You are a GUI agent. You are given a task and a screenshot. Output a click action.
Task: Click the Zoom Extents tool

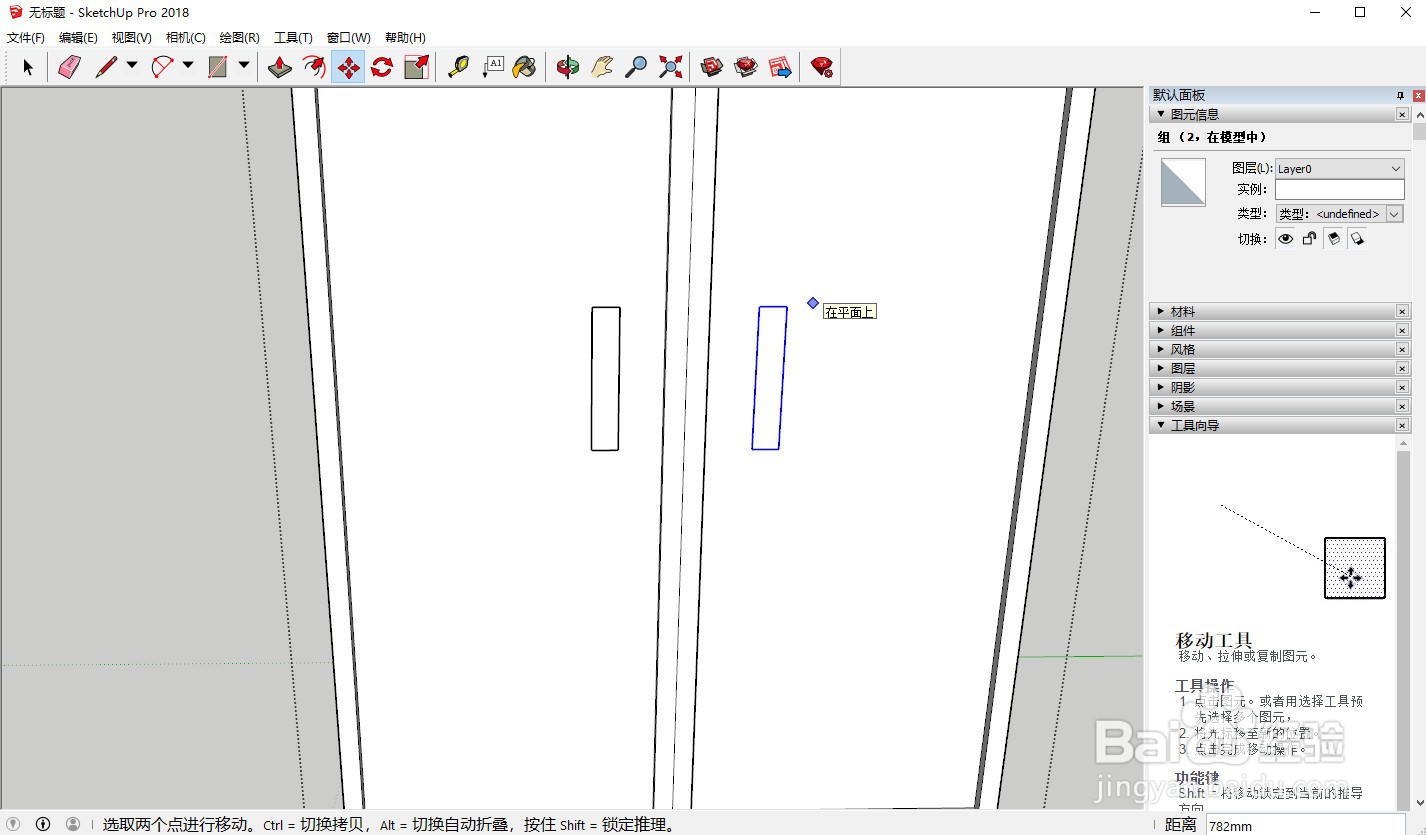pyautogui.click(x=670, y=67)
